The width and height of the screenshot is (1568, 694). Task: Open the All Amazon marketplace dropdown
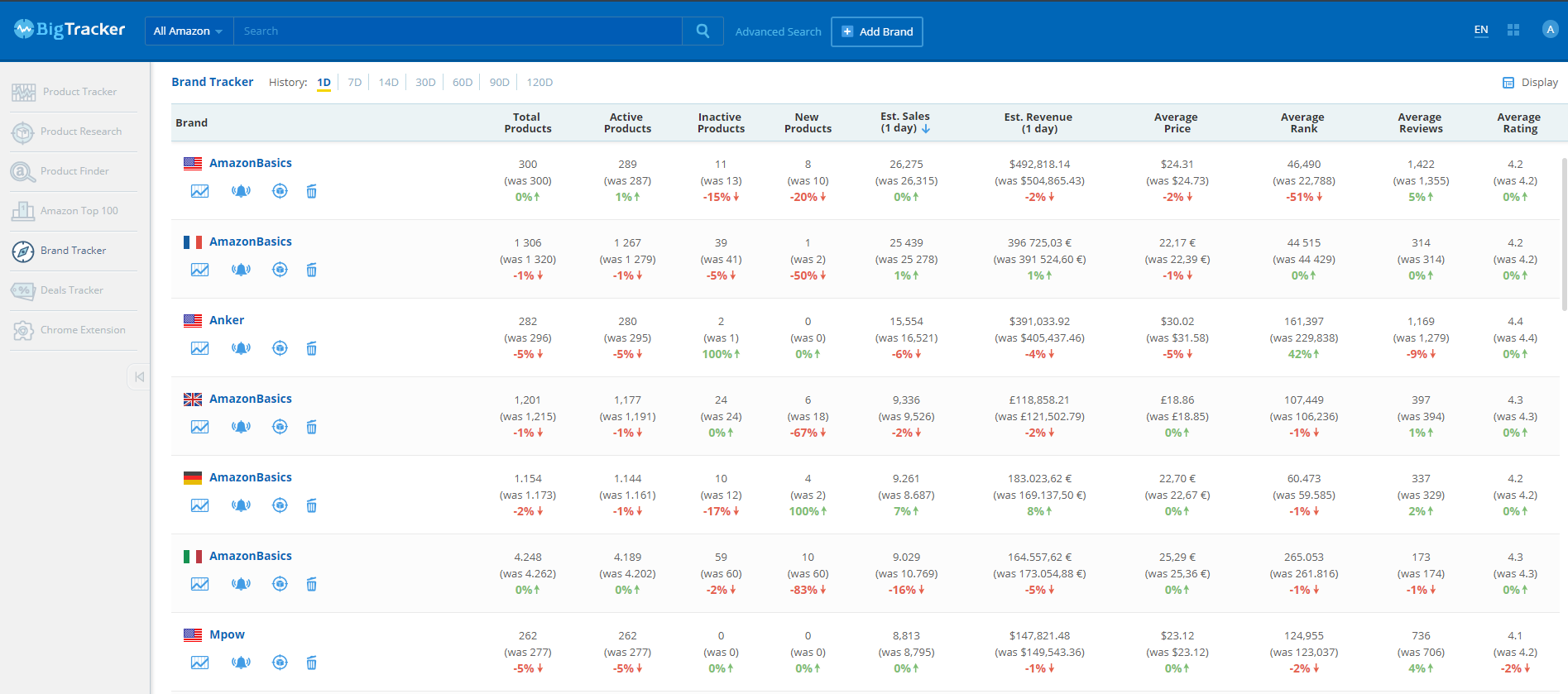click(189, 31)
